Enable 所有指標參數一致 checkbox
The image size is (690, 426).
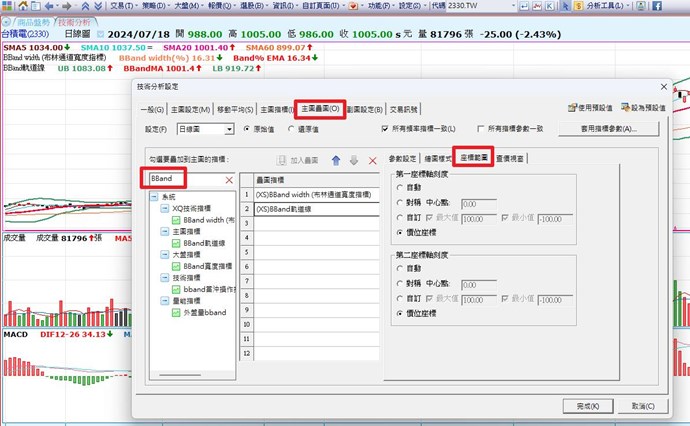click(x=481, y=129)
